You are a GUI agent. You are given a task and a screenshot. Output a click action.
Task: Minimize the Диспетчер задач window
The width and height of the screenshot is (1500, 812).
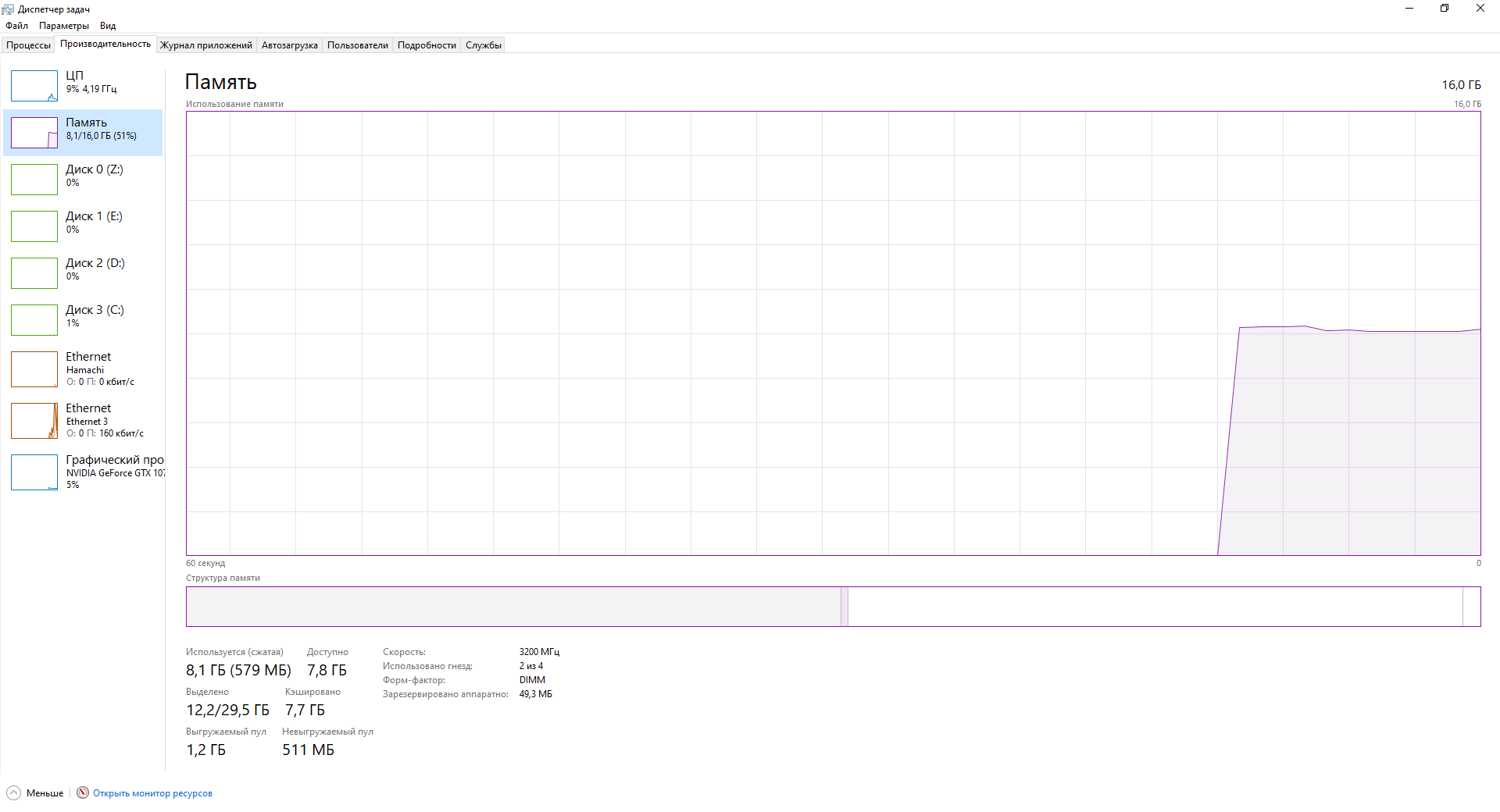pos(1409,9)
